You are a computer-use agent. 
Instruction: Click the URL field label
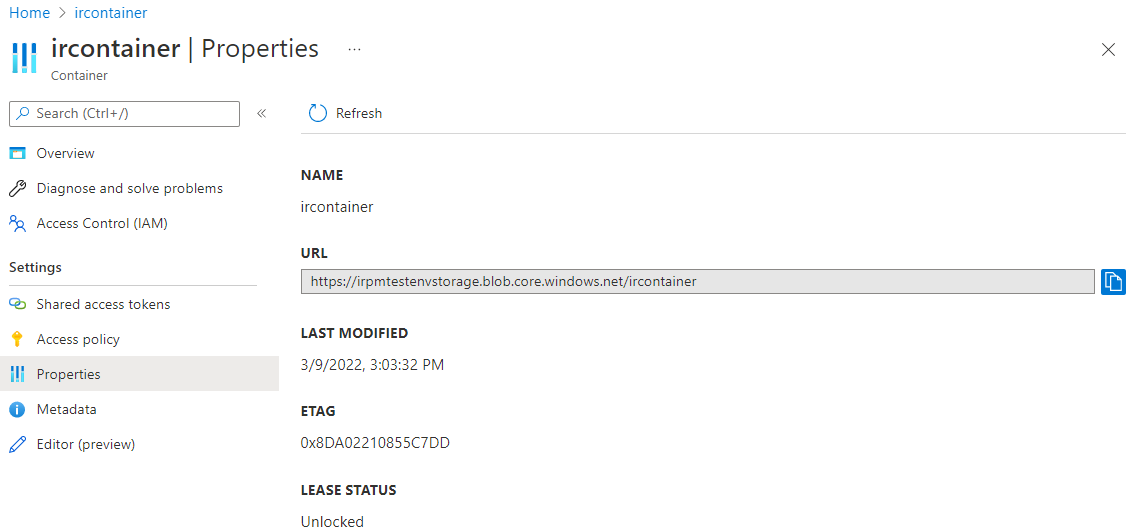pos(314,253)
